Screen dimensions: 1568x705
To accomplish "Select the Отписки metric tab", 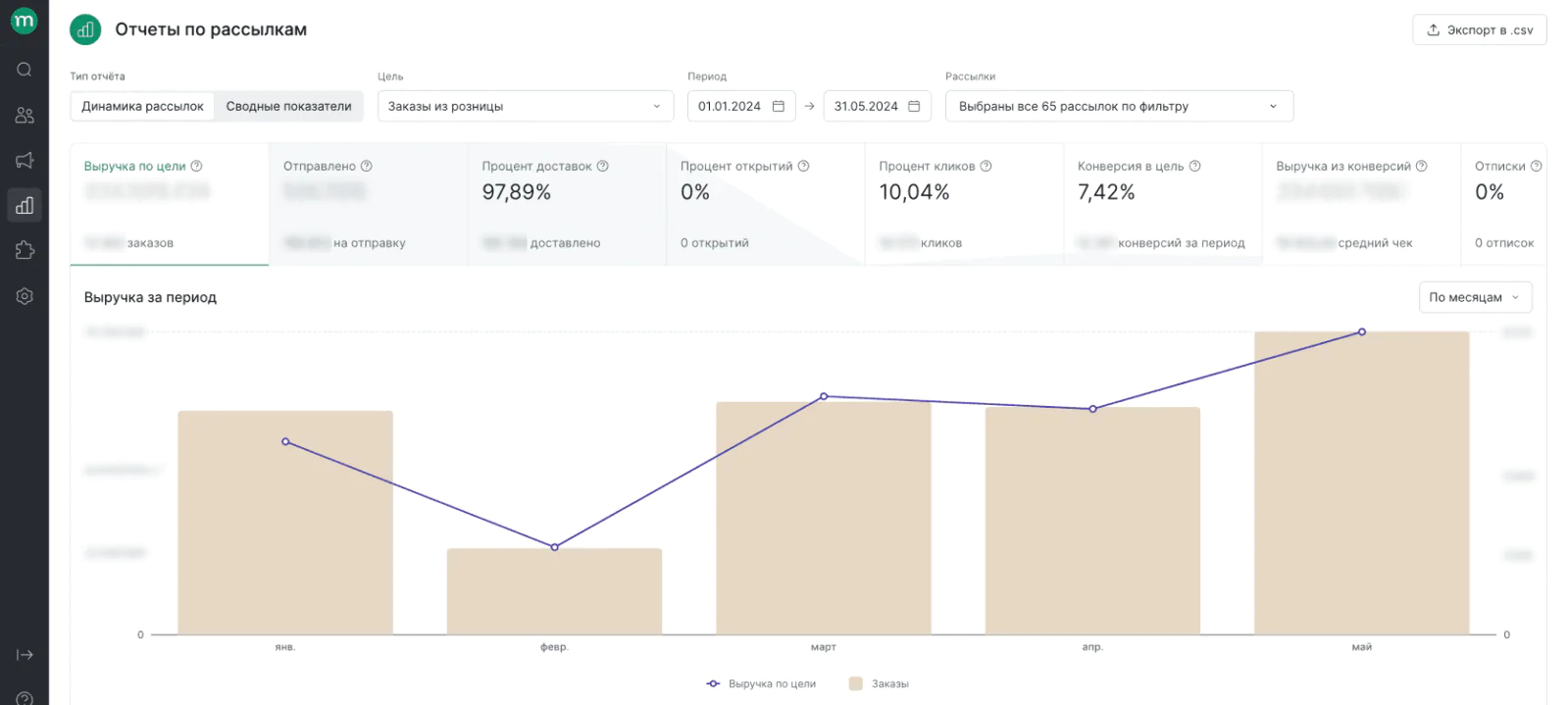I will (1504, 204).
